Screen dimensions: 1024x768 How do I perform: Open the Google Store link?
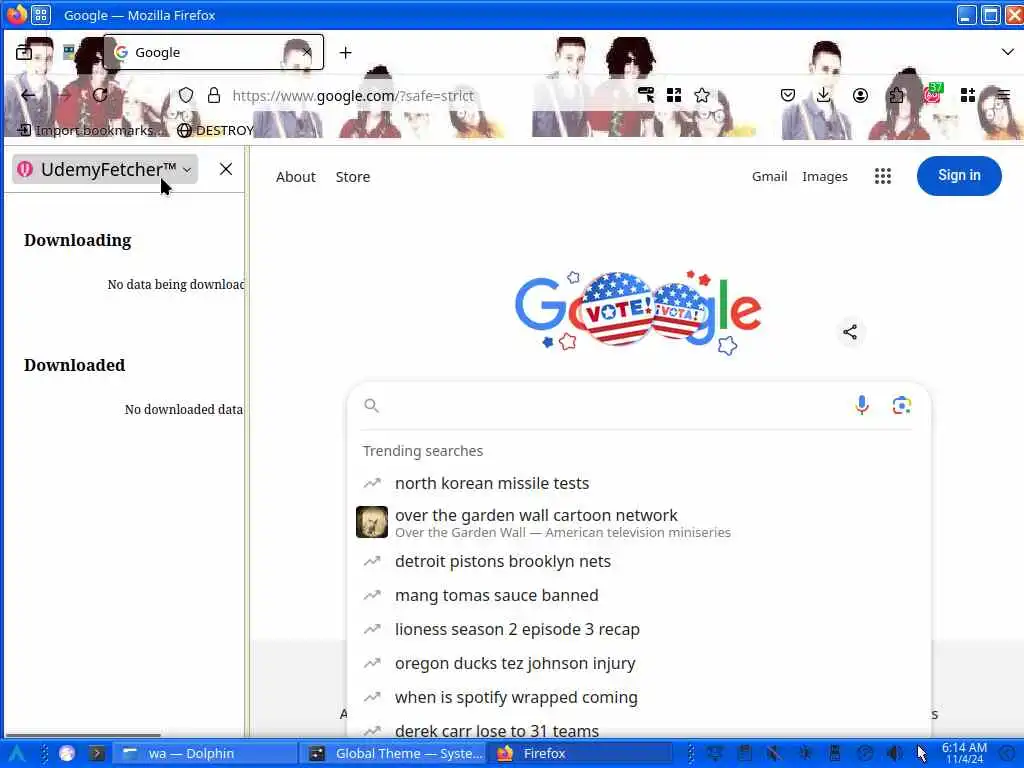pos(353,177)
